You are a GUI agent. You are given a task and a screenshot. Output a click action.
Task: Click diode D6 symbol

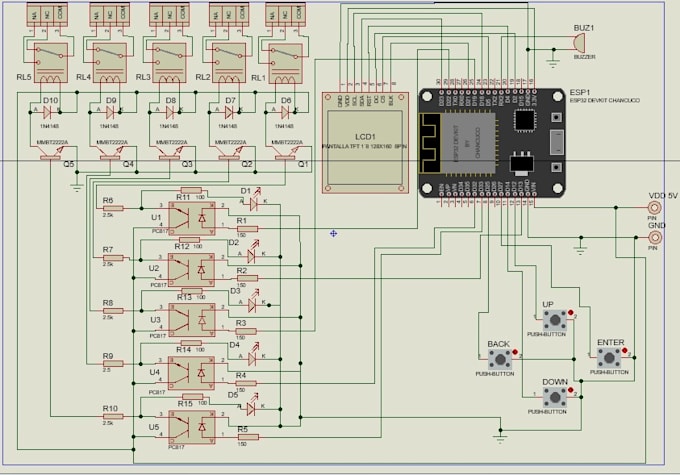point(285,113)
